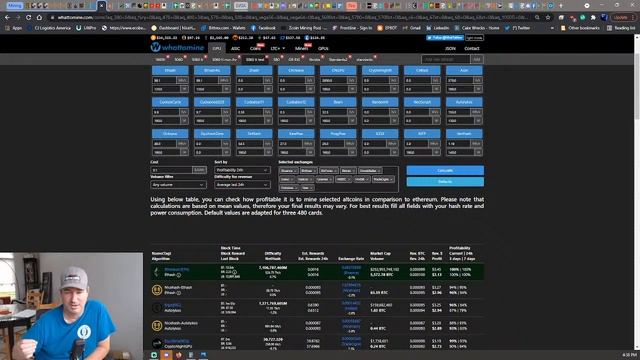640x360 pixels.
Task: Click the Ethash hash rate input field
Action: coord(165,80)
